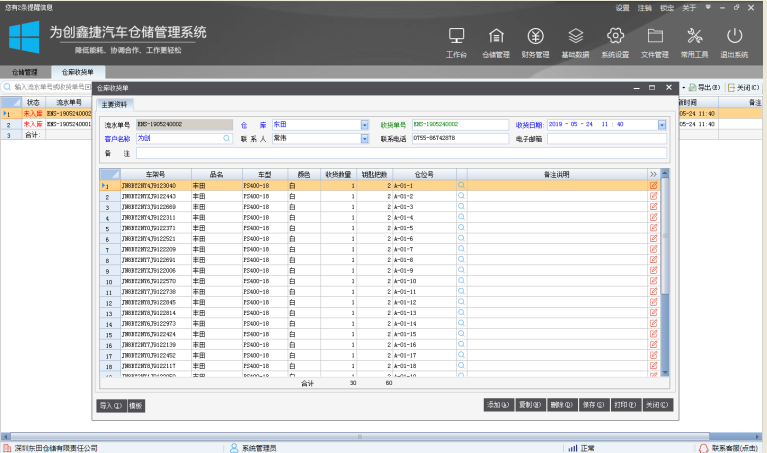Click the location search icon for A-01-10

pos(461,281)
